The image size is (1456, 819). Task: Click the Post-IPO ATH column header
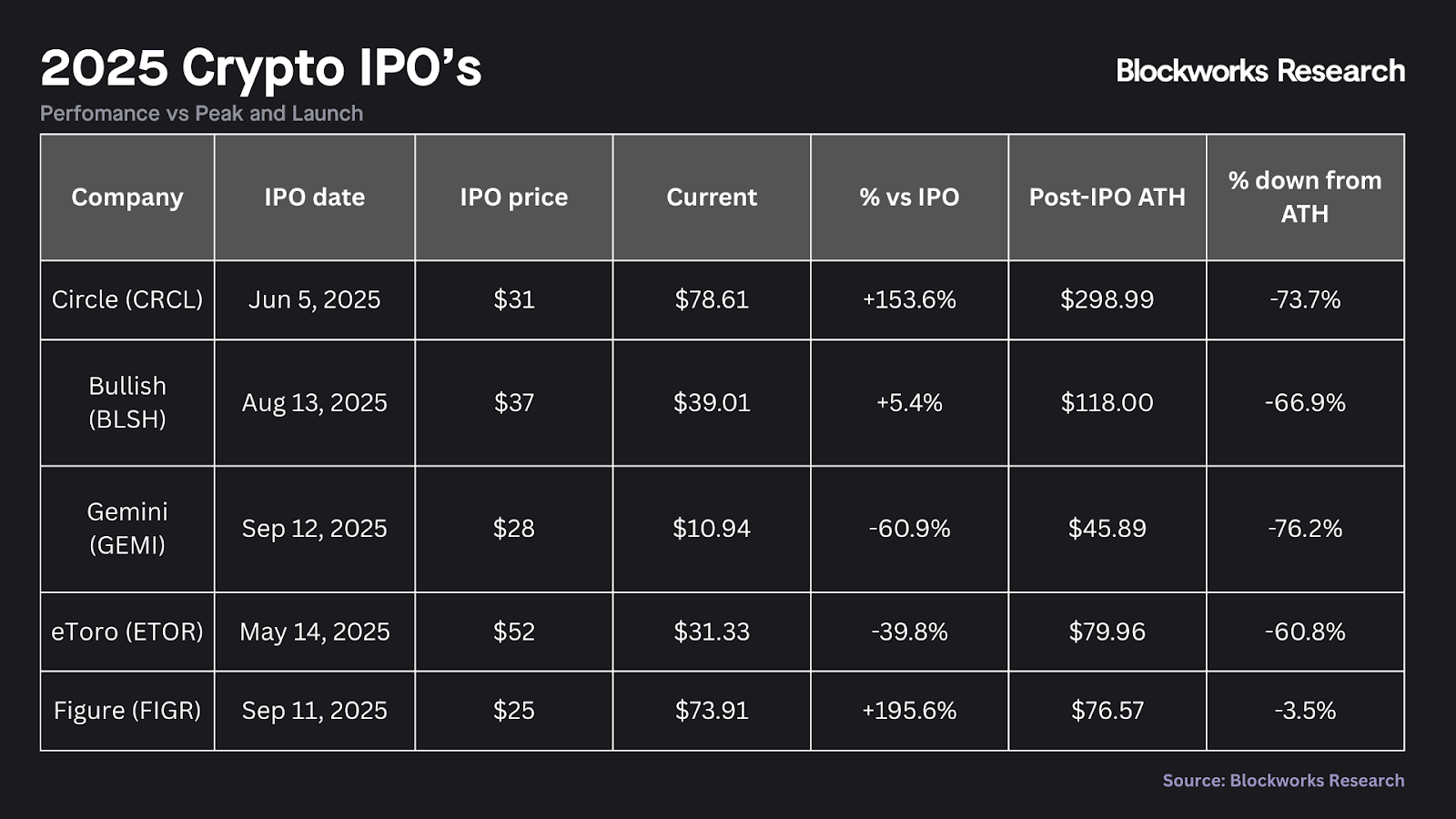click(1107, 197)
